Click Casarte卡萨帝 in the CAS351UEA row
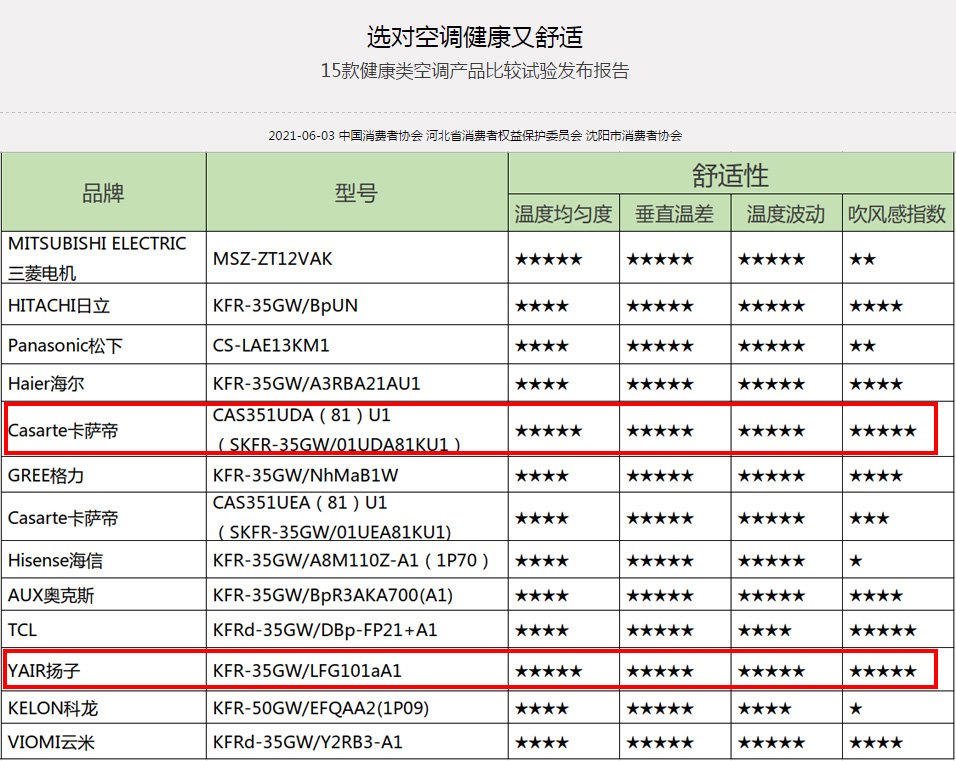The image size is (956, 761). click(63, 518)
